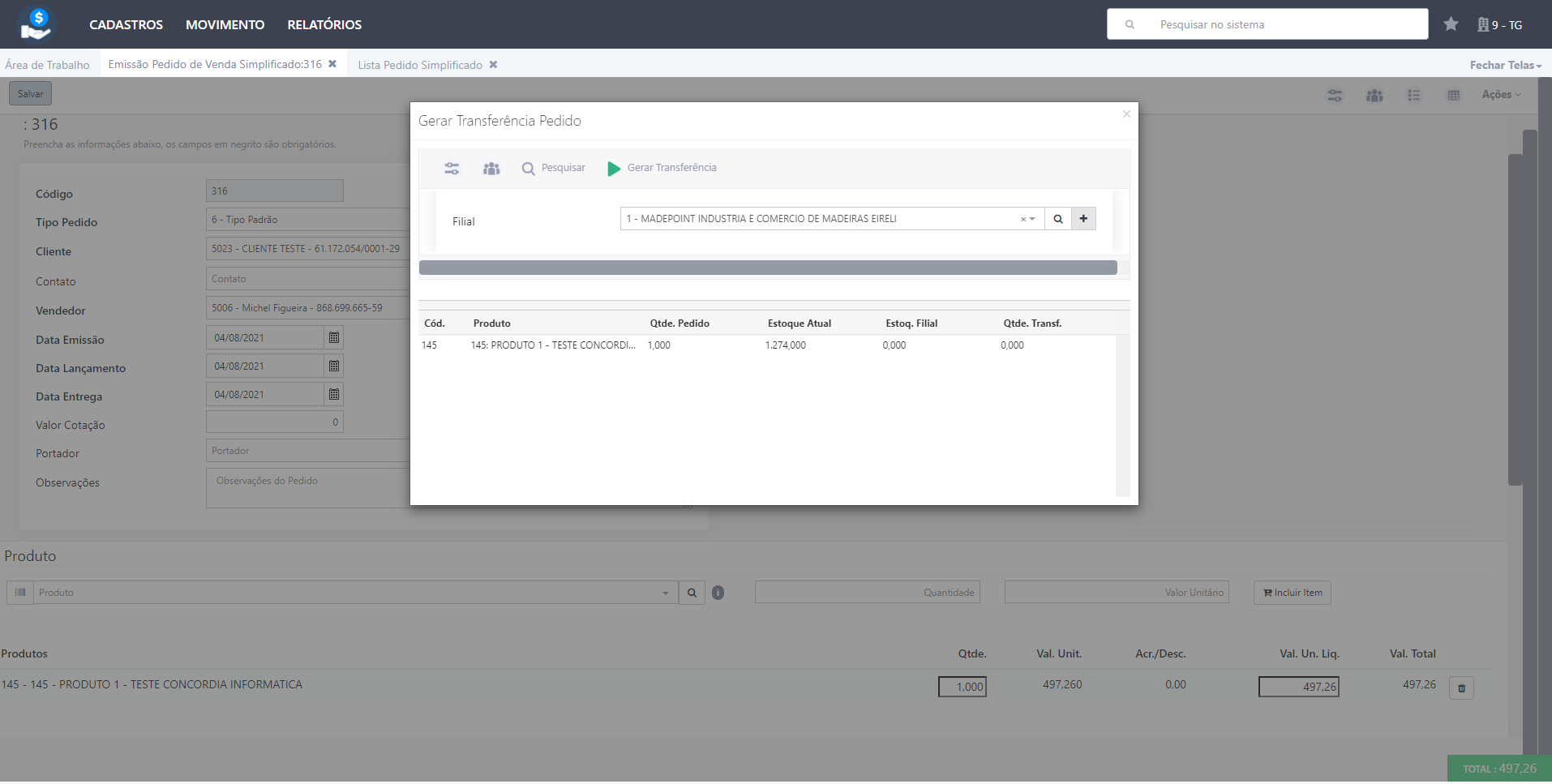Screen dimensions: 1552x784
Task: Clear the Filial selection with the x
Action: click(x=1023, y=219)
